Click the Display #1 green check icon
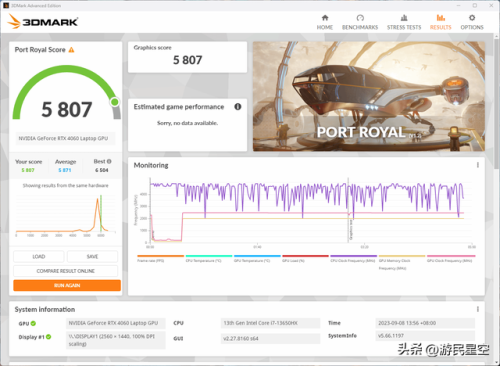 [49, 337]
